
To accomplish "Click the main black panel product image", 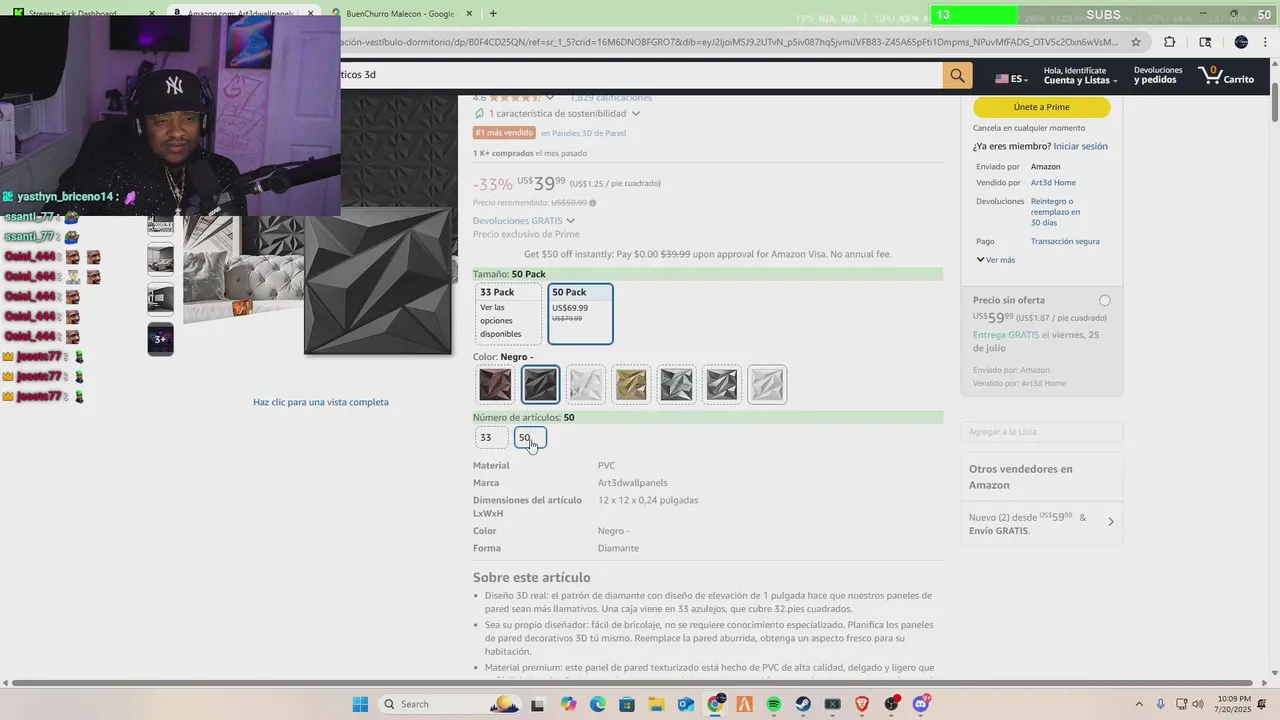I will pyautogui.click(x=378, y=281).
